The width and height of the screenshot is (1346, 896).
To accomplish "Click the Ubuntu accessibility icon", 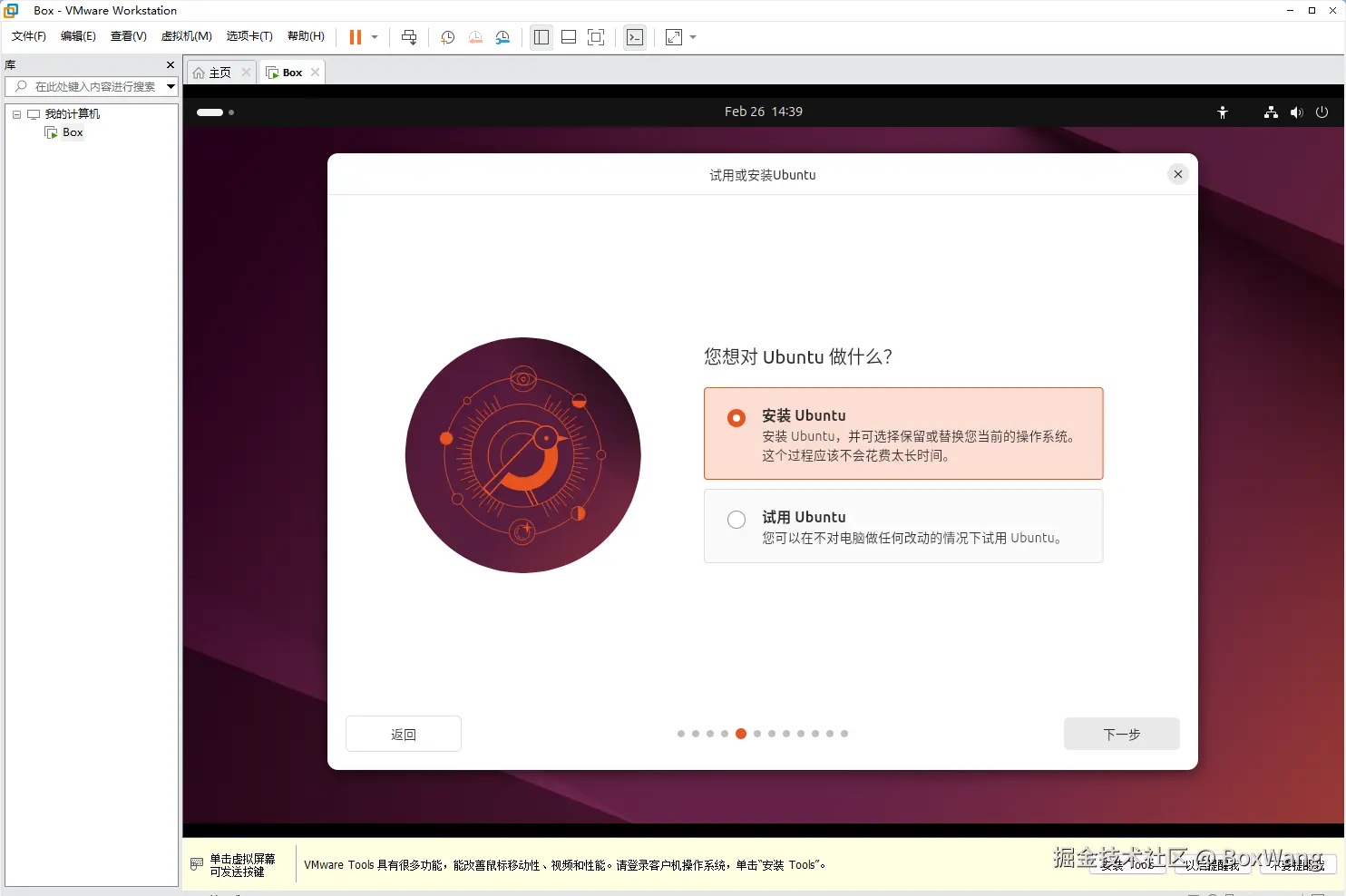I will tap(1223, 112).
